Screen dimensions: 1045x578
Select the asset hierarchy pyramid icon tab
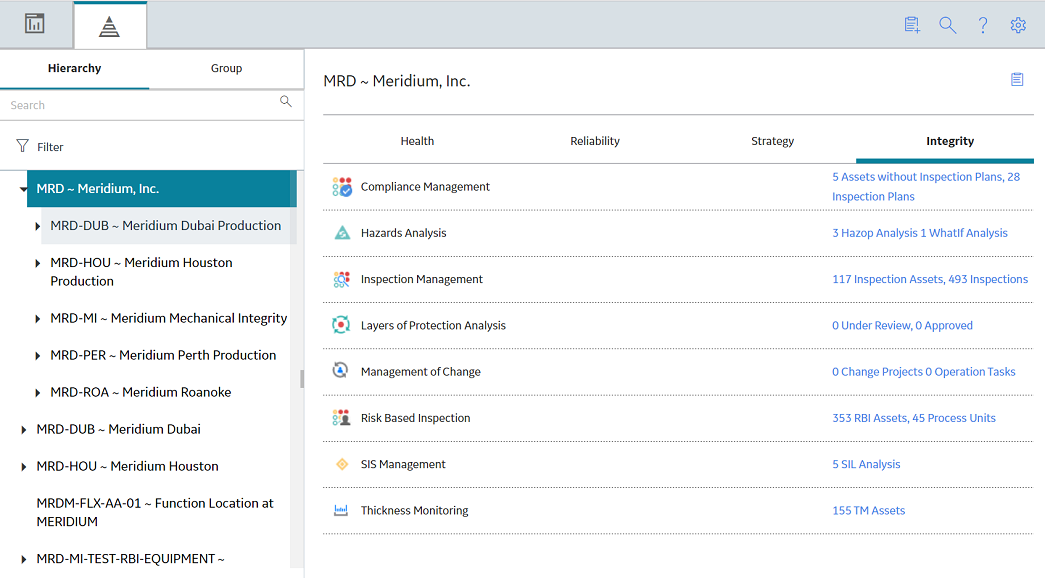click(x=109, y=27)
